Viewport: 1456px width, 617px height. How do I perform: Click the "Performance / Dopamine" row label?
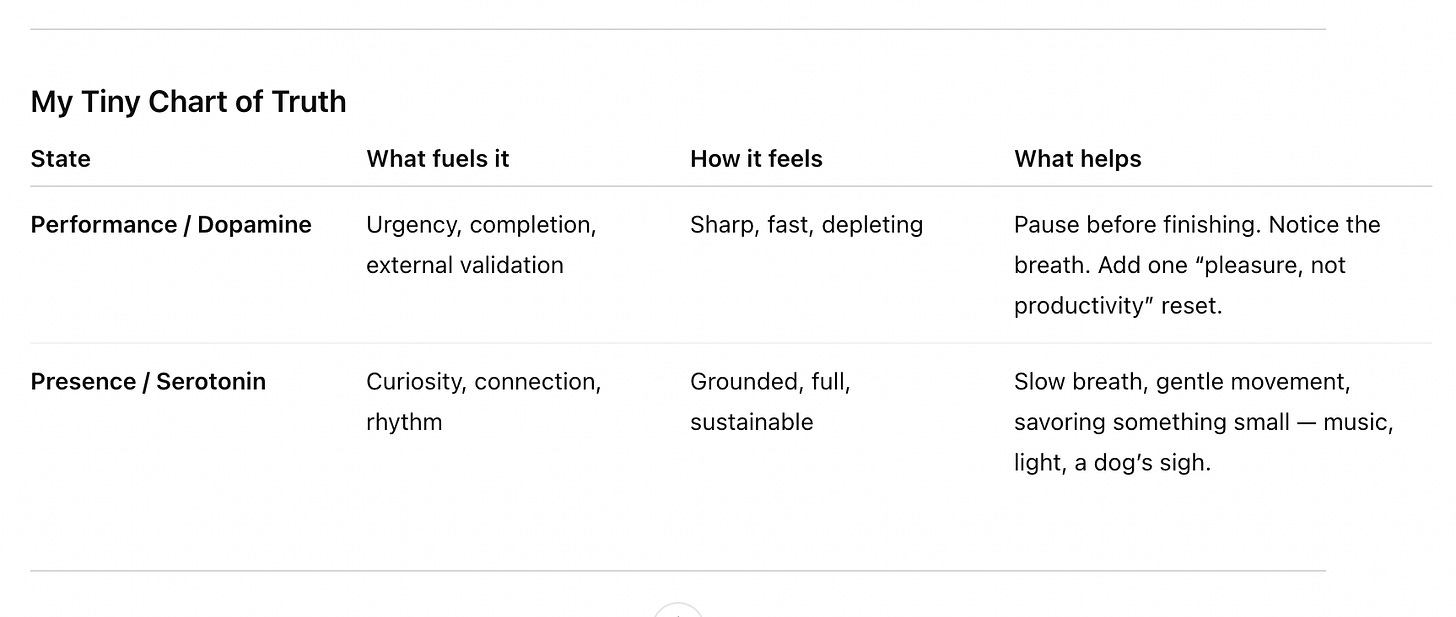[x=171, y=225]
